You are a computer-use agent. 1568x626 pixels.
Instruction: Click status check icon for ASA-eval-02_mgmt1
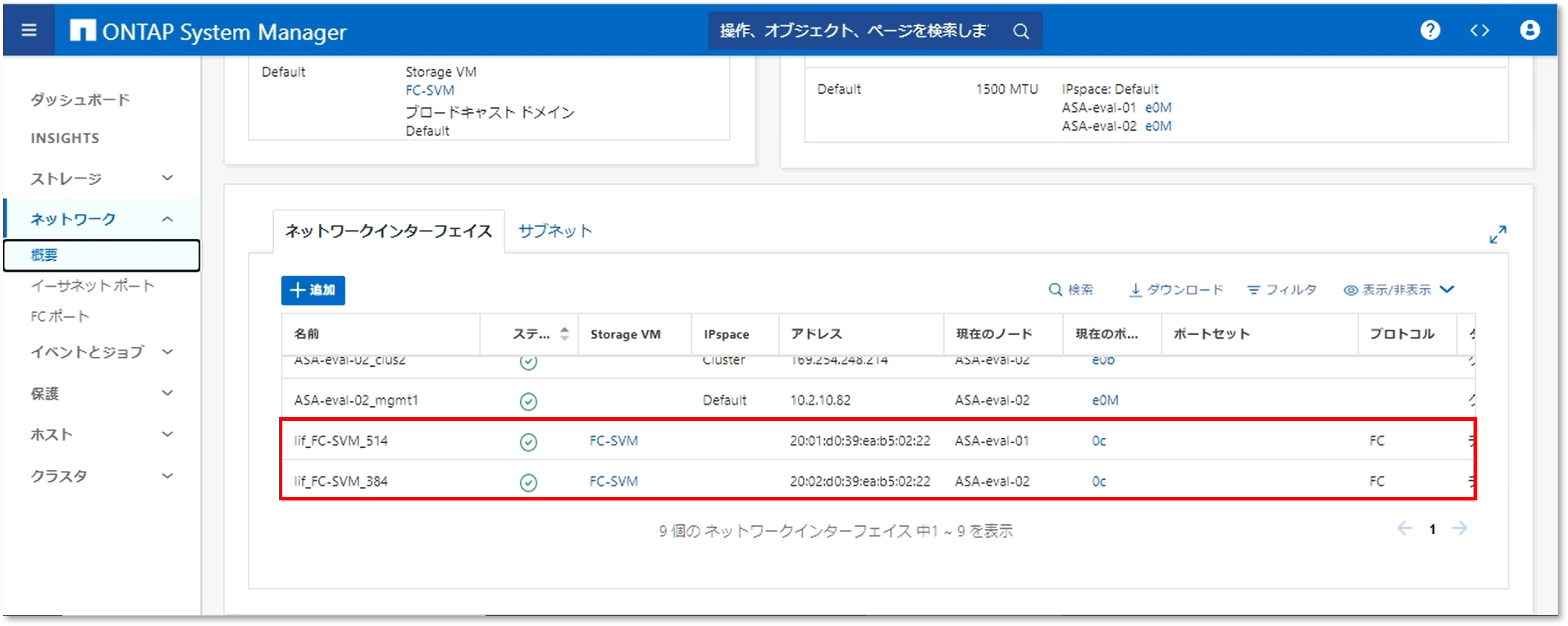point(528,401)
